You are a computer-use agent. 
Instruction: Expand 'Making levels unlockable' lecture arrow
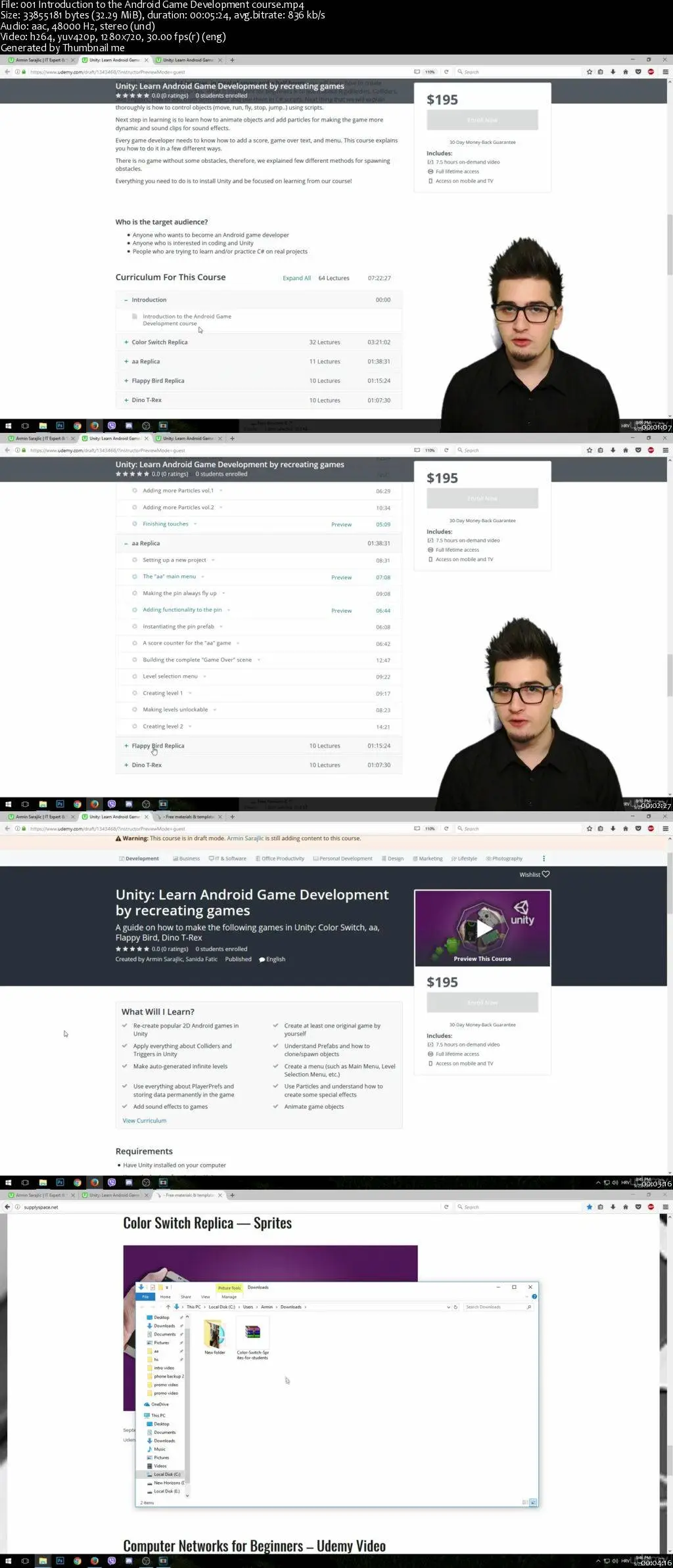tap(214, 710)
